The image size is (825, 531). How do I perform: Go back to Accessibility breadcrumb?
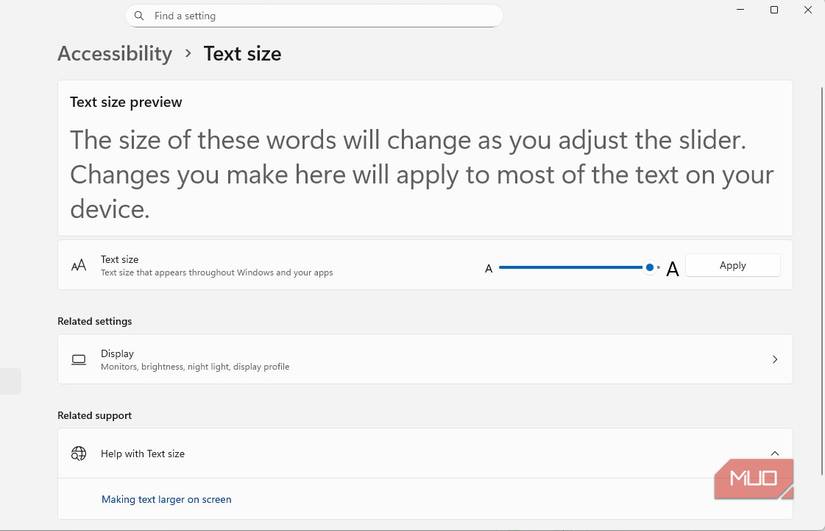pos(115,54)
